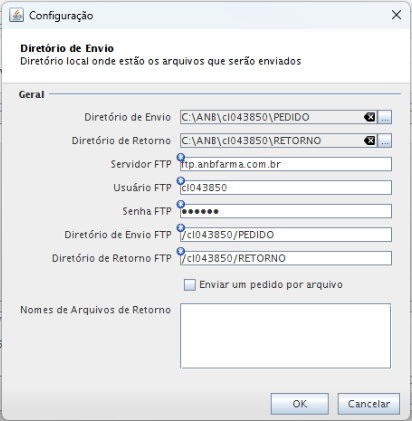Focus the Servidor FTP field
The image size is (412, 421).
pyautogui.click(x=286, y=164)
